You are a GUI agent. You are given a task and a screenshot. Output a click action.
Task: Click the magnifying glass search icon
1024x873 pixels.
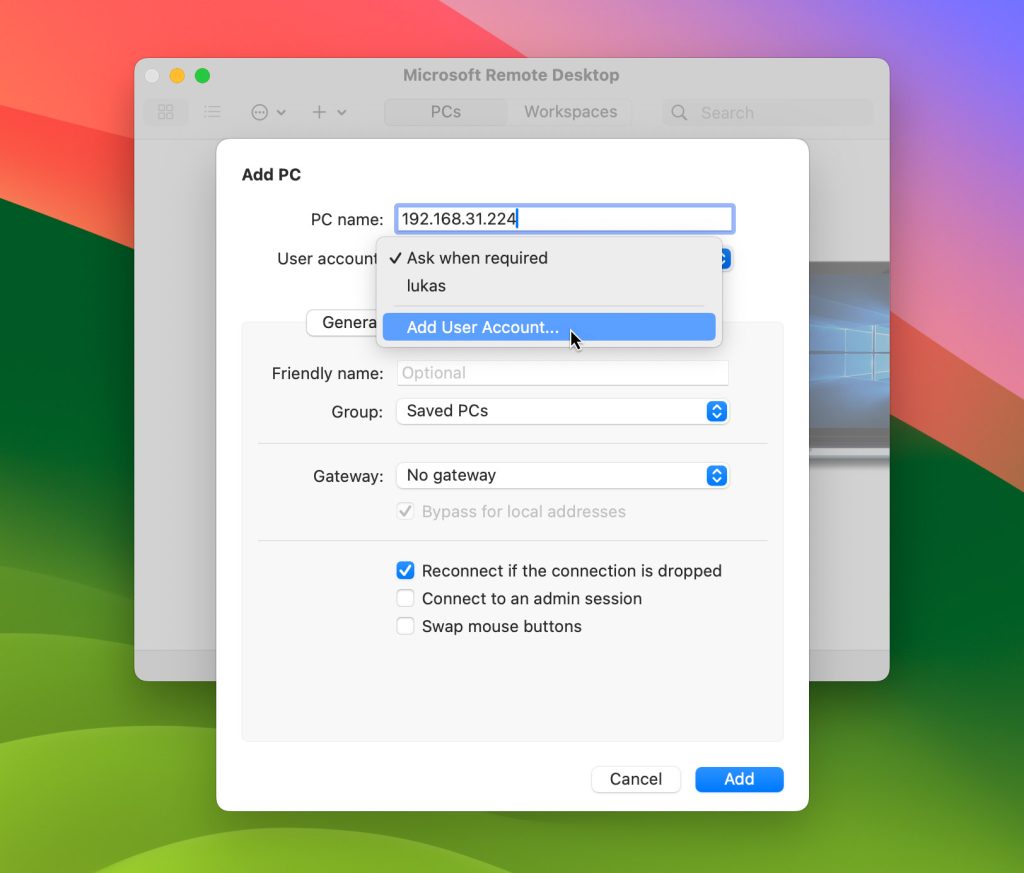678,113
